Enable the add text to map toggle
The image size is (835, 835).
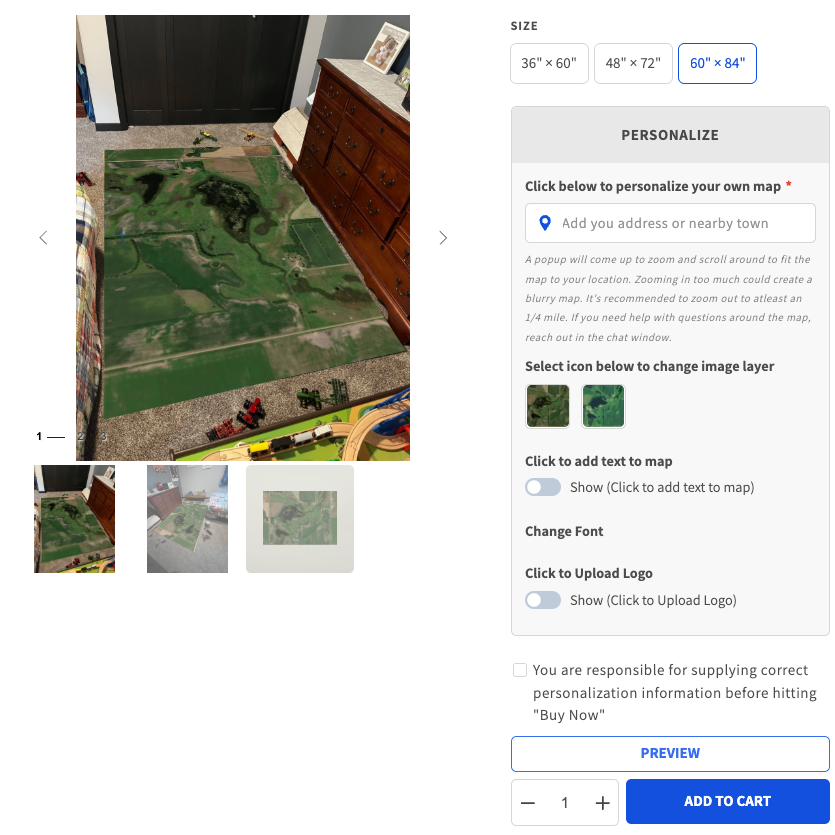pyautogui.click(x=543, y=487)
